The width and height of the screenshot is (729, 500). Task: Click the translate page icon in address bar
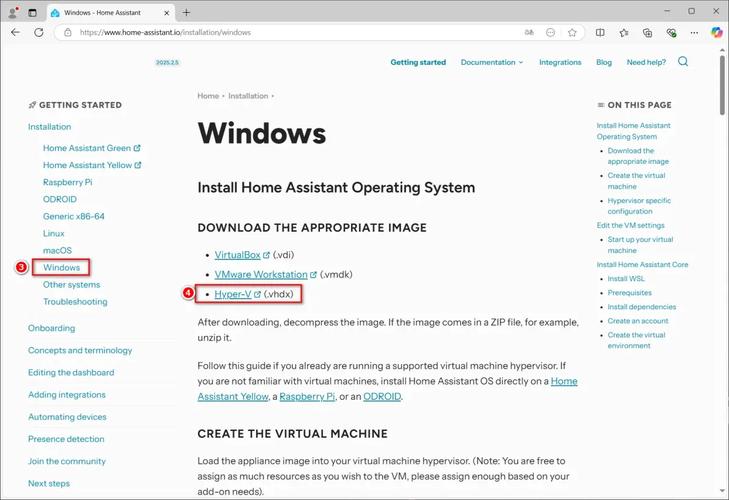click(529, 33)
